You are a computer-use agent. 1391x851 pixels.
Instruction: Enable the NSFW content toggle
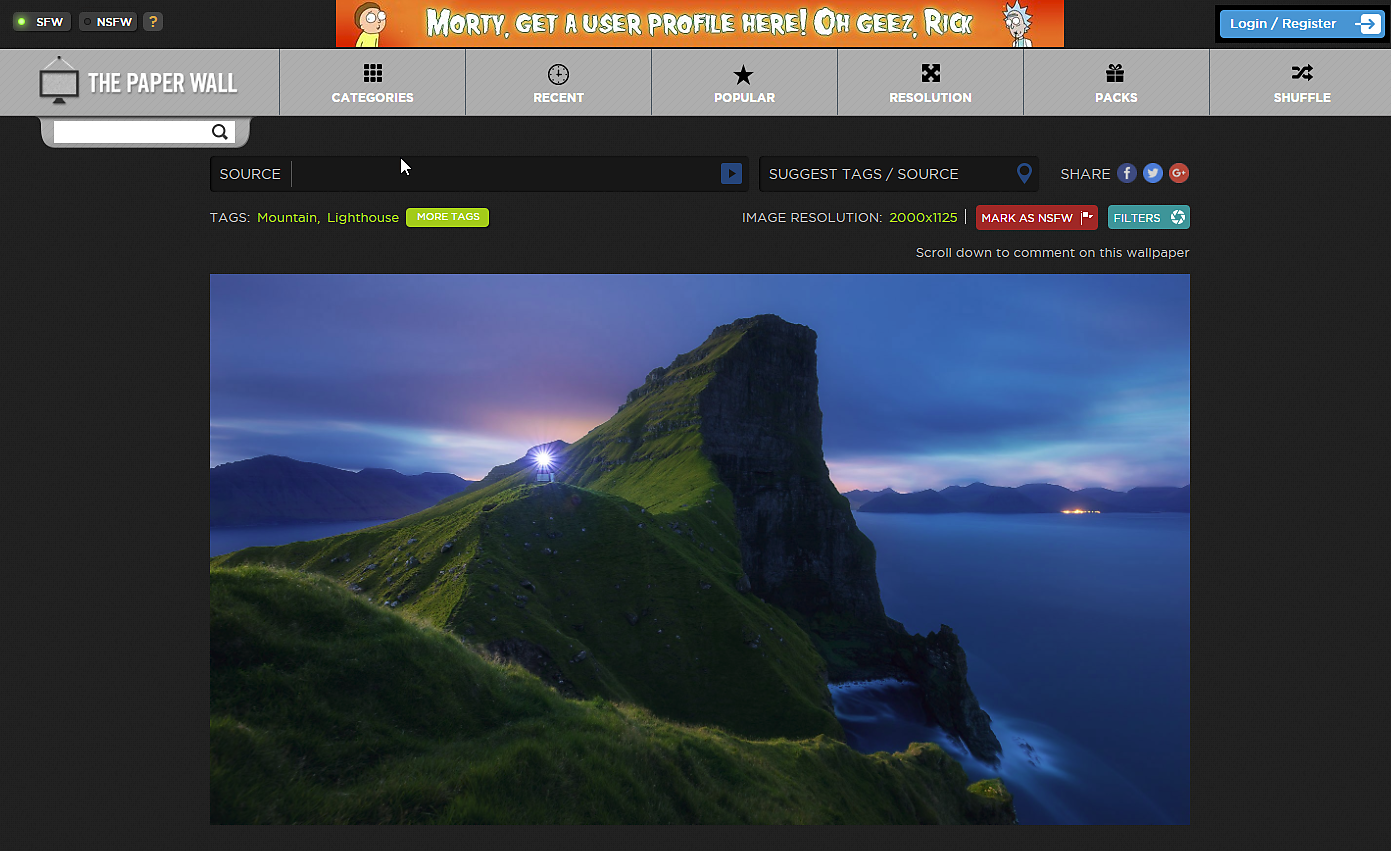pyautogui.click(x=107, y=22)
